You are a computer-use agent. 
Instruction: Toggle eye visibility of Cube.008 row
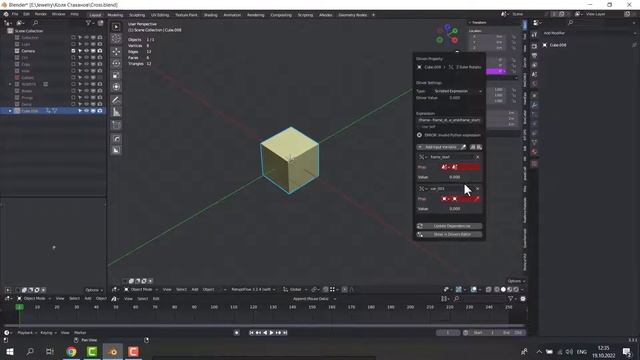point(87,111)
